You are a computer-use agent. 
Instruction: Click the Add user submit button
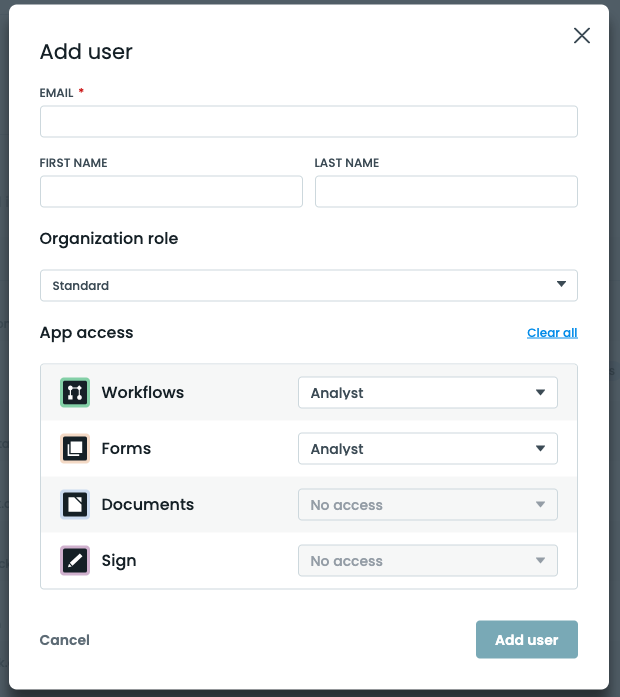[526, 640]
